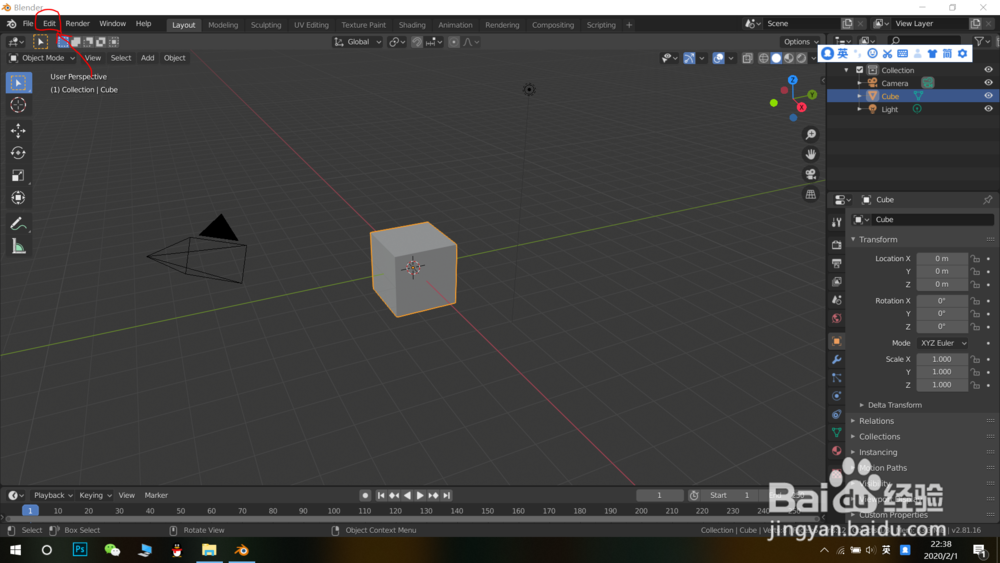1000x563 pixels.
Task: Click the Location X value field
Action: 942,258
